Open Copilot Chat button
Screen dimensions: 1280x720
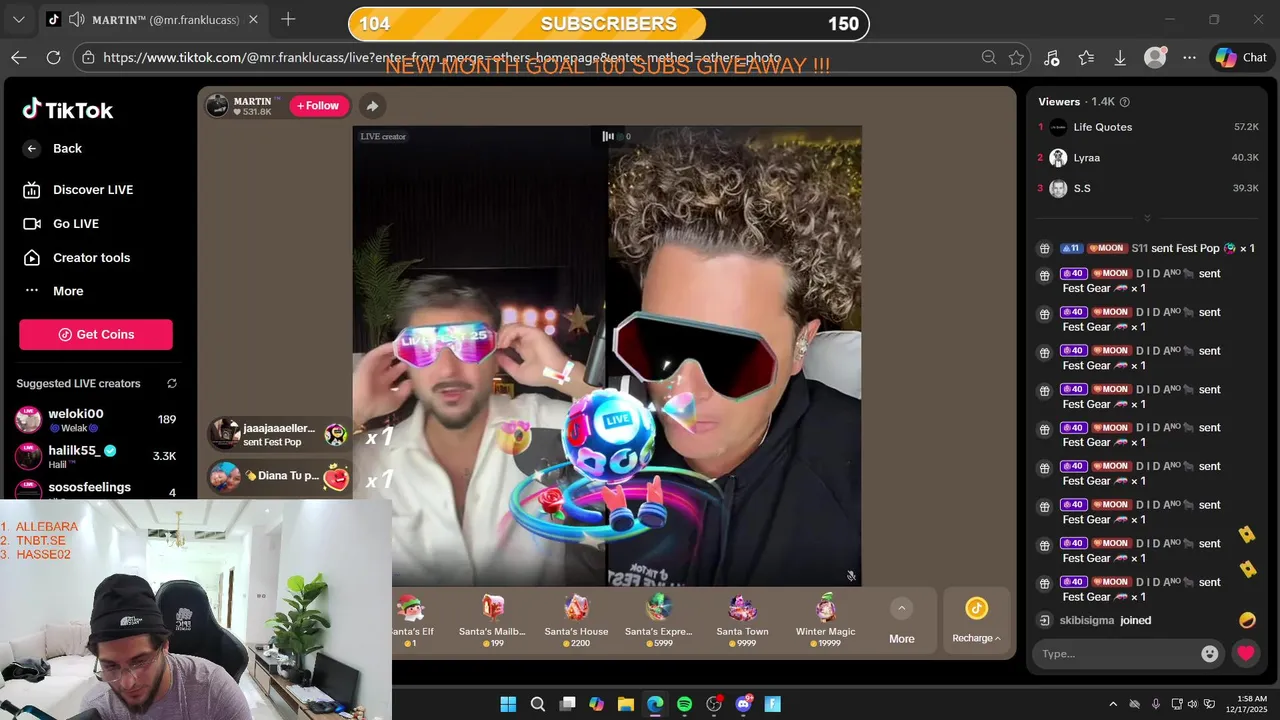coord(1241,58)
